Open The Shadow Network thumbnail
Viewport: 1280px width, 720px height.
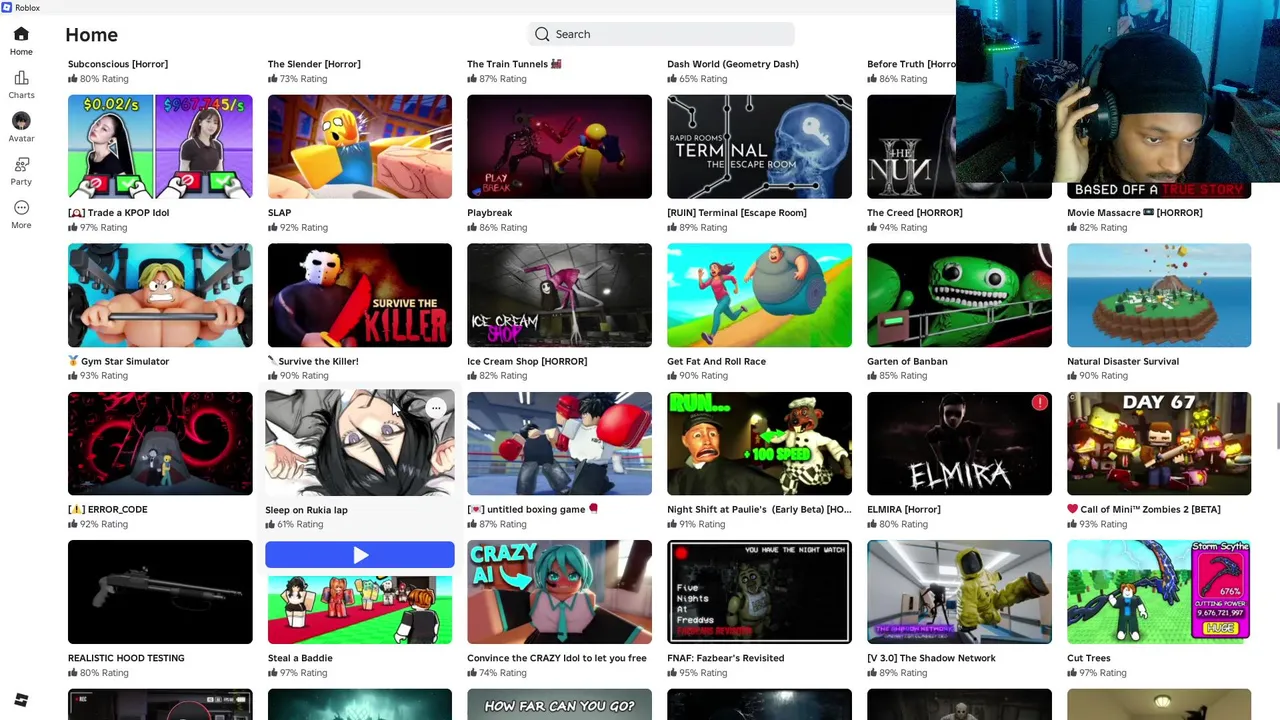(959, 592)
